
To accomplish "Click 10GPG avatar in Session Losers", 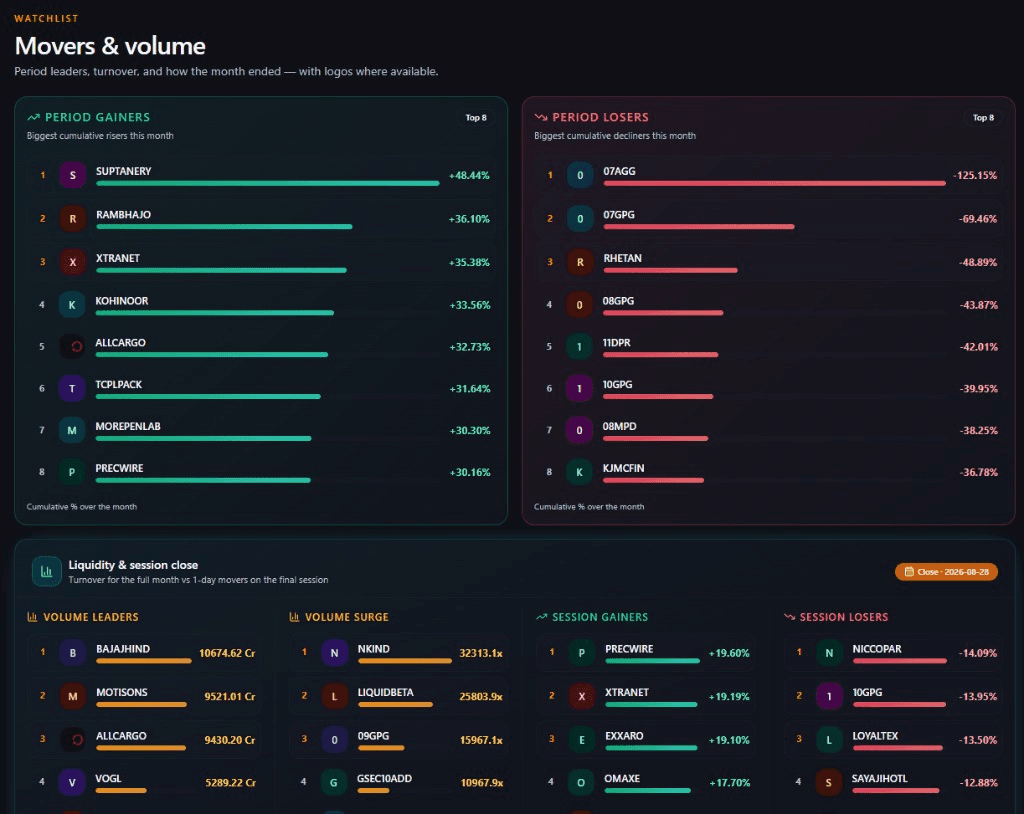I will click(829, 696).
